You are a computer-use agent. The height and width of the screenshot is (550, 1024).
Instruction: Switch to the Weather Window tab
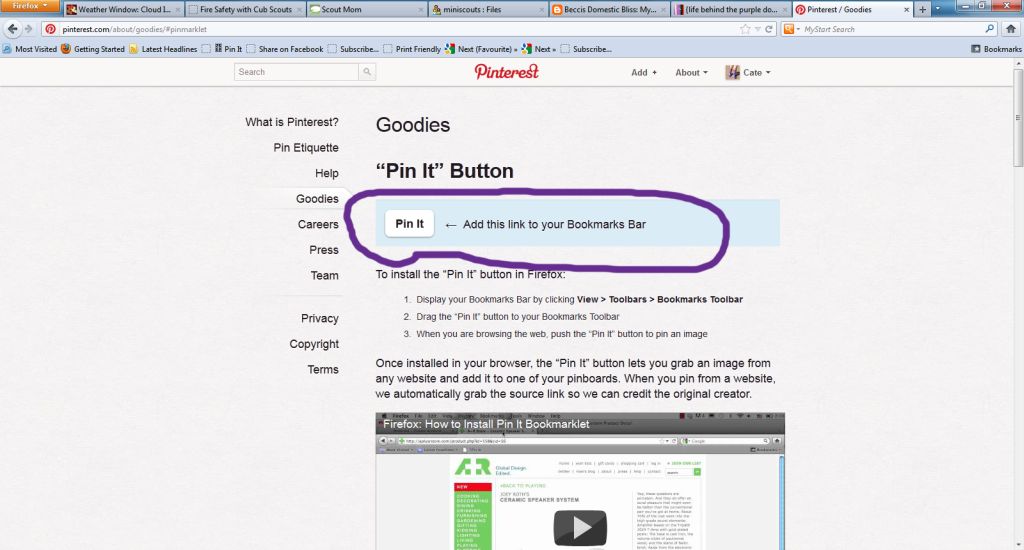click(x=123, y=10)
